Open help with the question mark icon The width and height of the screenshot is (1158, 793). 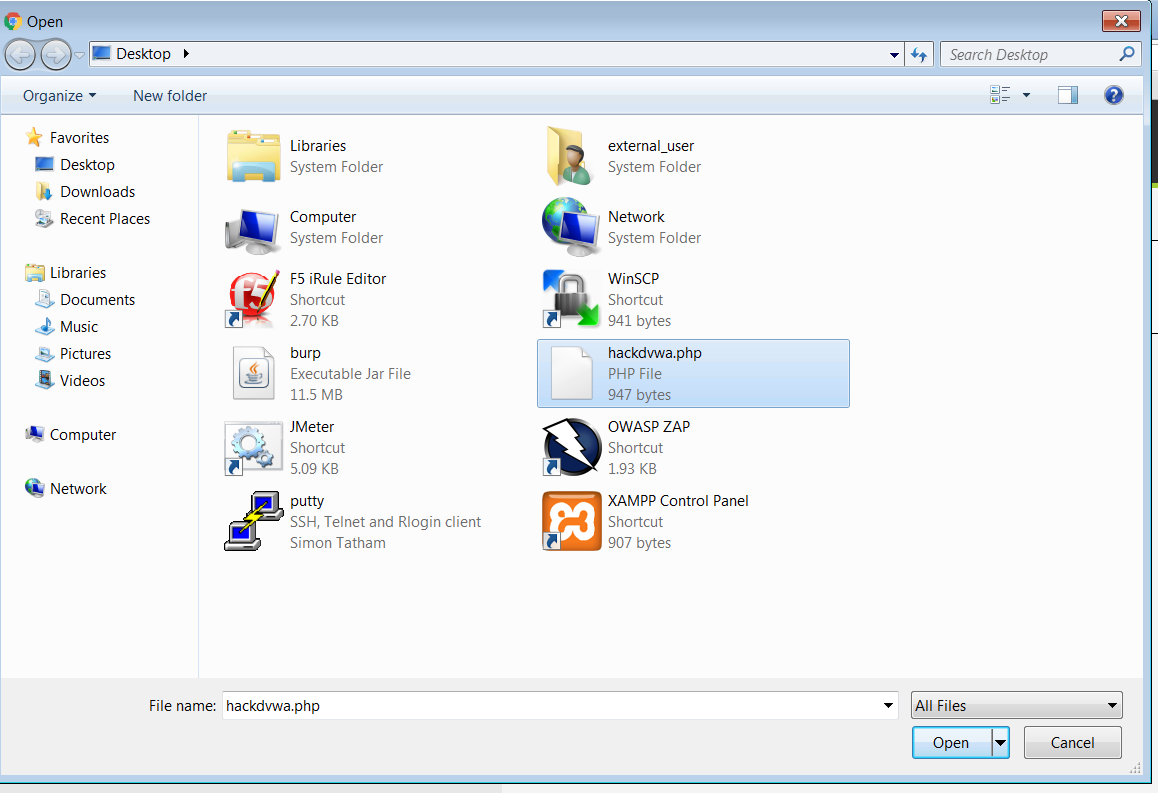pos(1114,95)
